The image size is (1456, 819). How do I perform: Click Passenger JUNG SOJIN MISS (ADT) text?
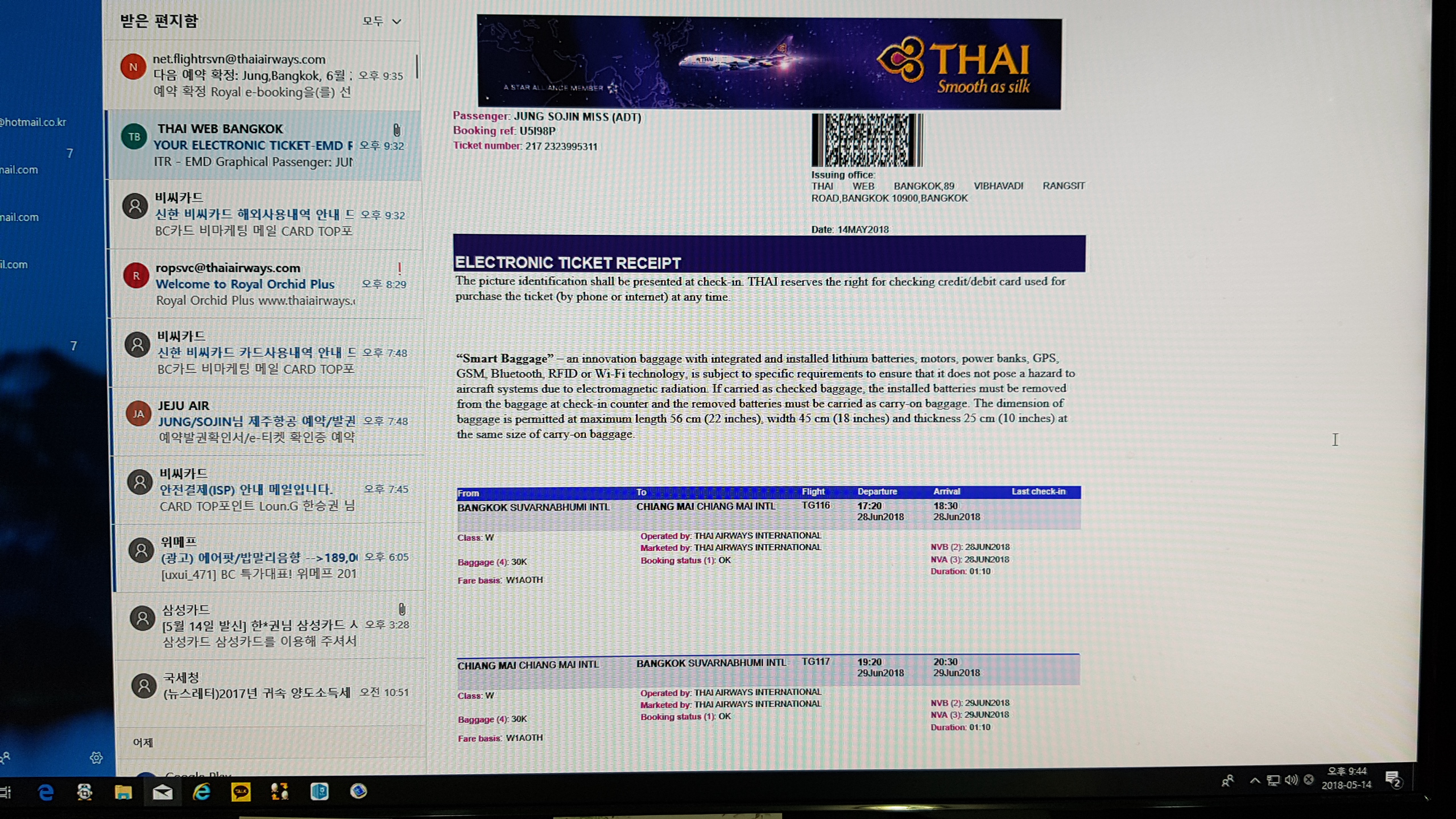point(547,117)
